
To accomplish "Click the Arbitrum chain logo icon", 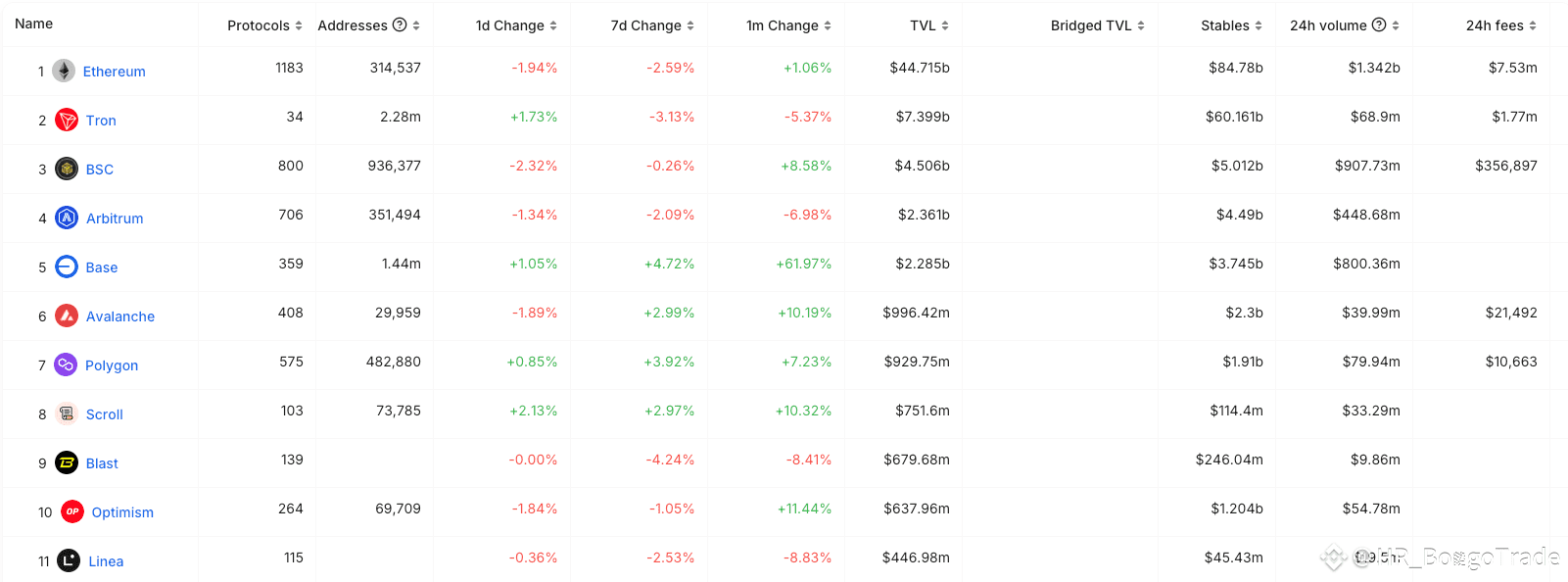I will coord(67,218).
